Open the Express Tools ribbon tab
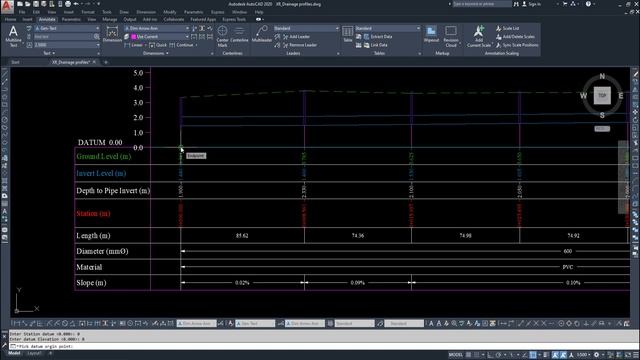Image resolution: width=640 pixels, height=360 pixels. [234, 19]
